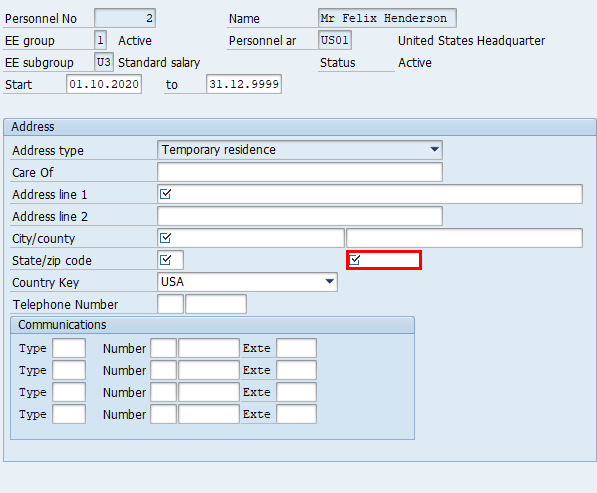Click the required-entry checkmark icon in City field
Image resolution: width=597 pixels, height=493 pixels.
[165, 238]
